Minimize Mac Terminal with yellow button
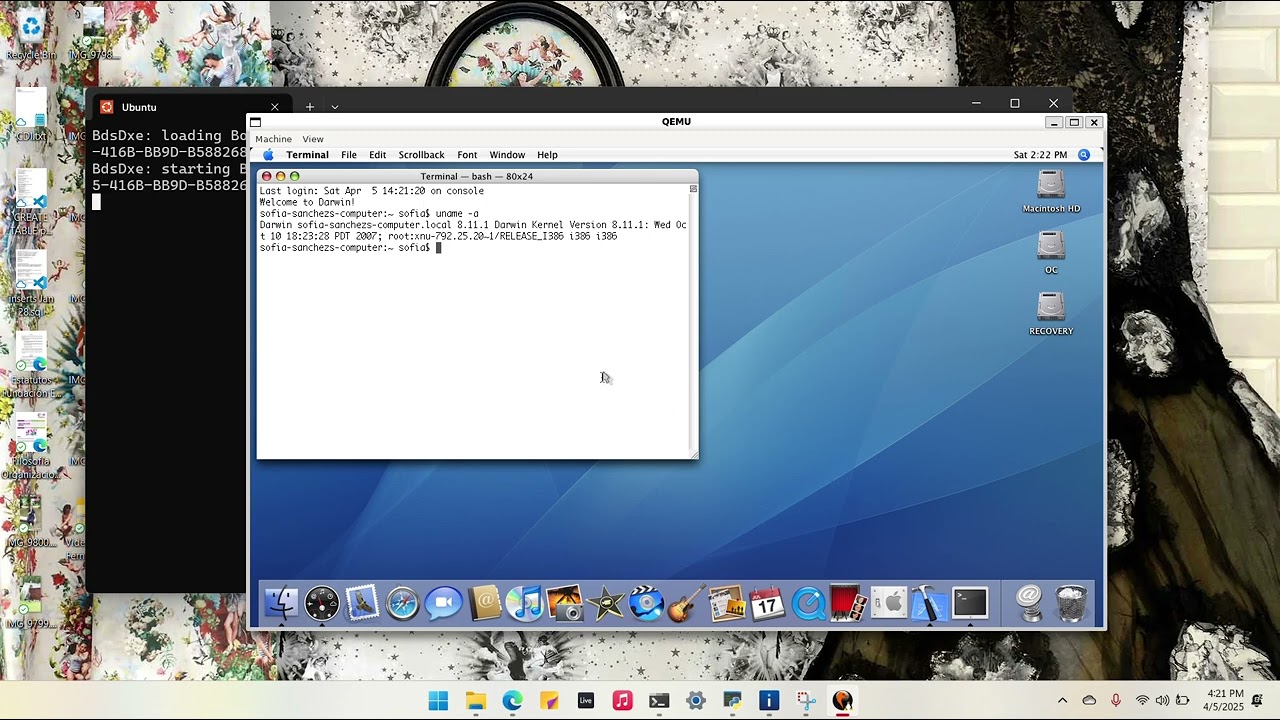The width and height of the screenshot is (1280, 720). click(x=280, y=176)
